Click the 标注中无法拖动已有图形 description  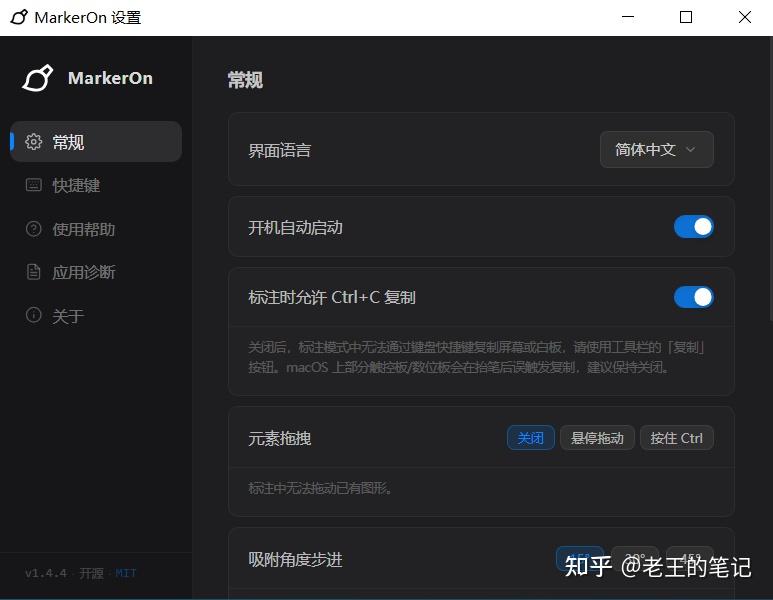click(320, 488)
